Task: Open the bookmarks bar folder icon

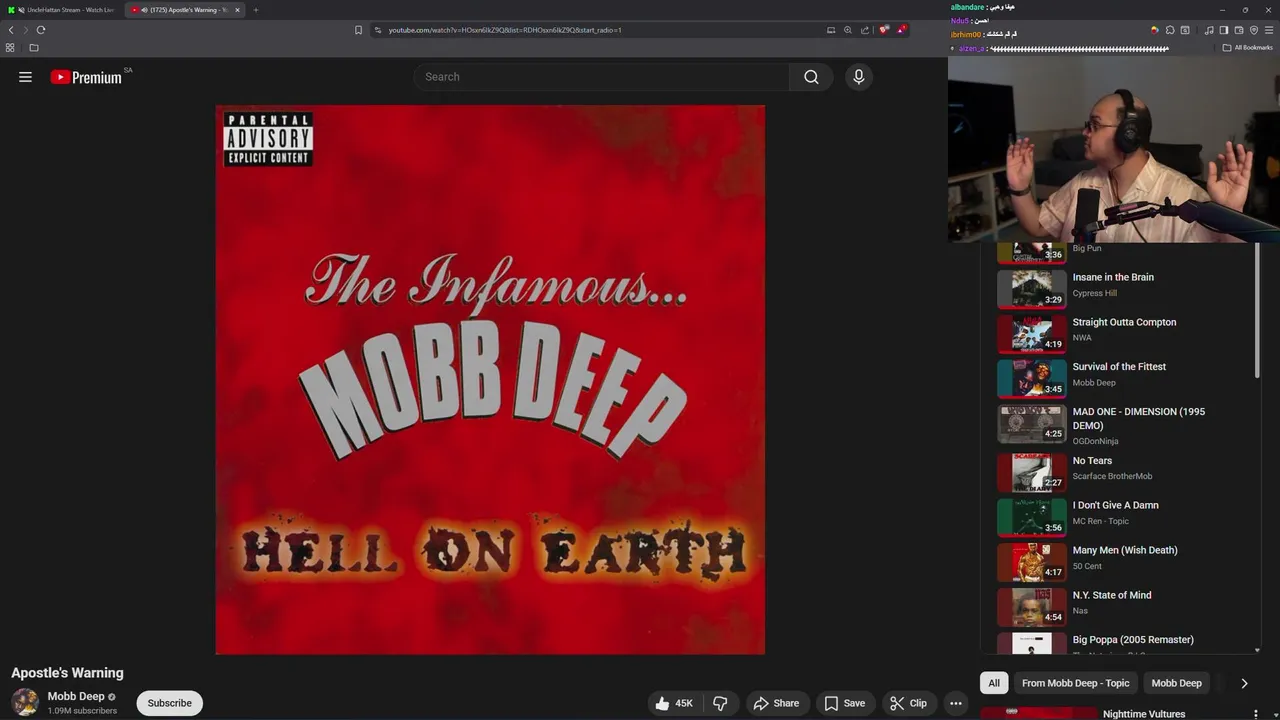Action: [34, 48]
